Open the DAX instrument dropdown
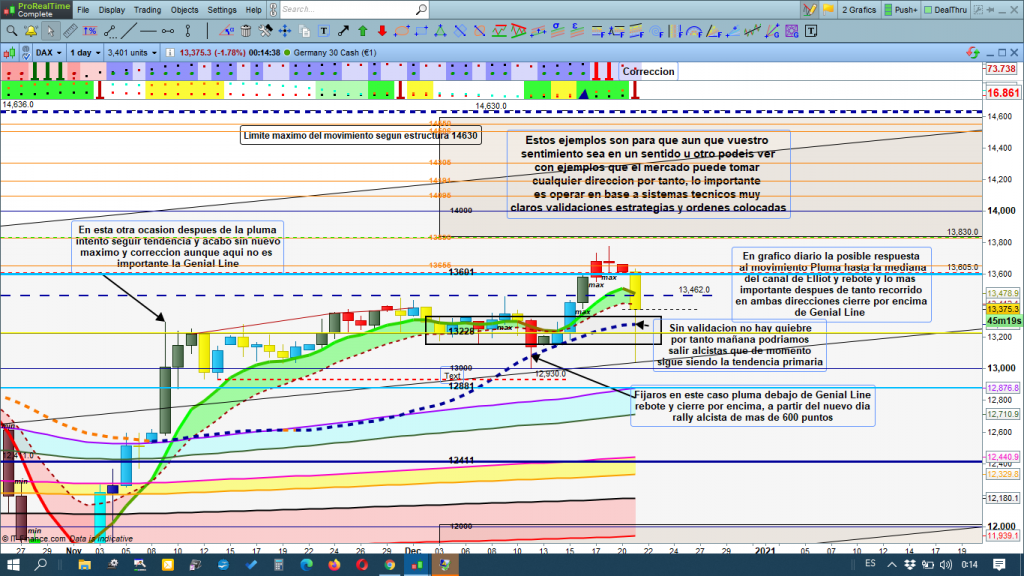The image size is (1024, 576). pos(49,52)
